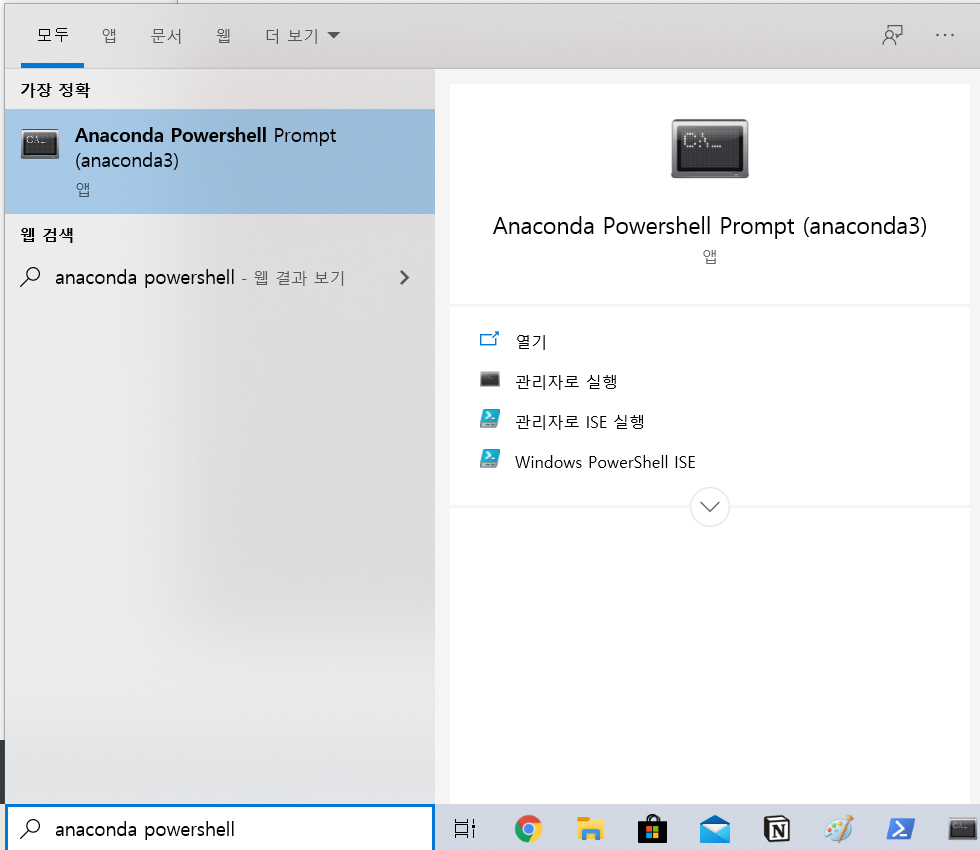The width and height of the screenshot is (980, 850).
Task: Open Google Chrome from the taskbar
Action: click(528, 828)
